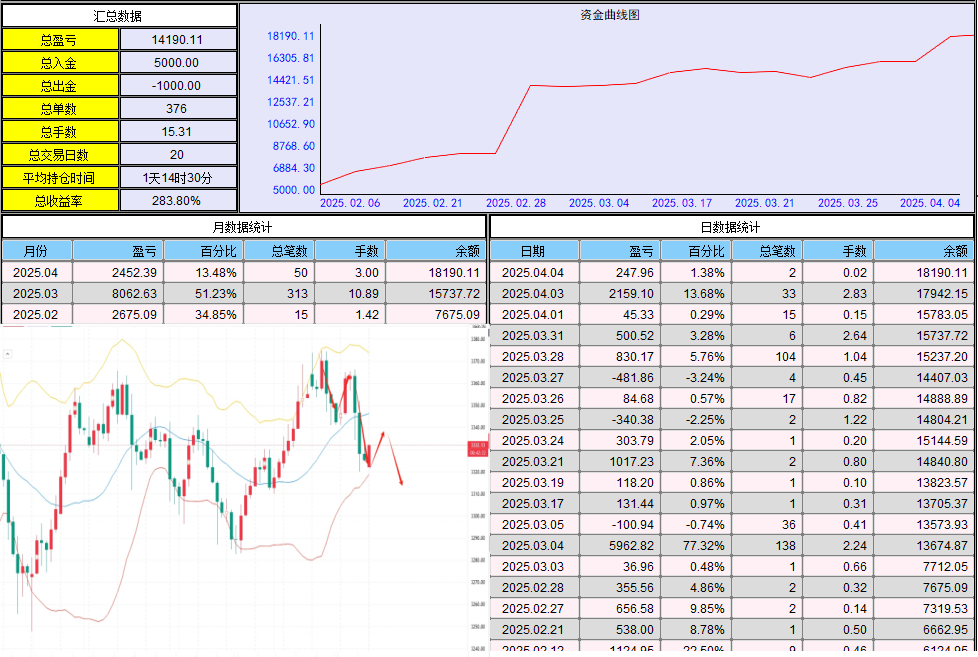Select the 2025.04 month row cell
Viewport: 978px width, 657px height.
[x=37, y=273]
